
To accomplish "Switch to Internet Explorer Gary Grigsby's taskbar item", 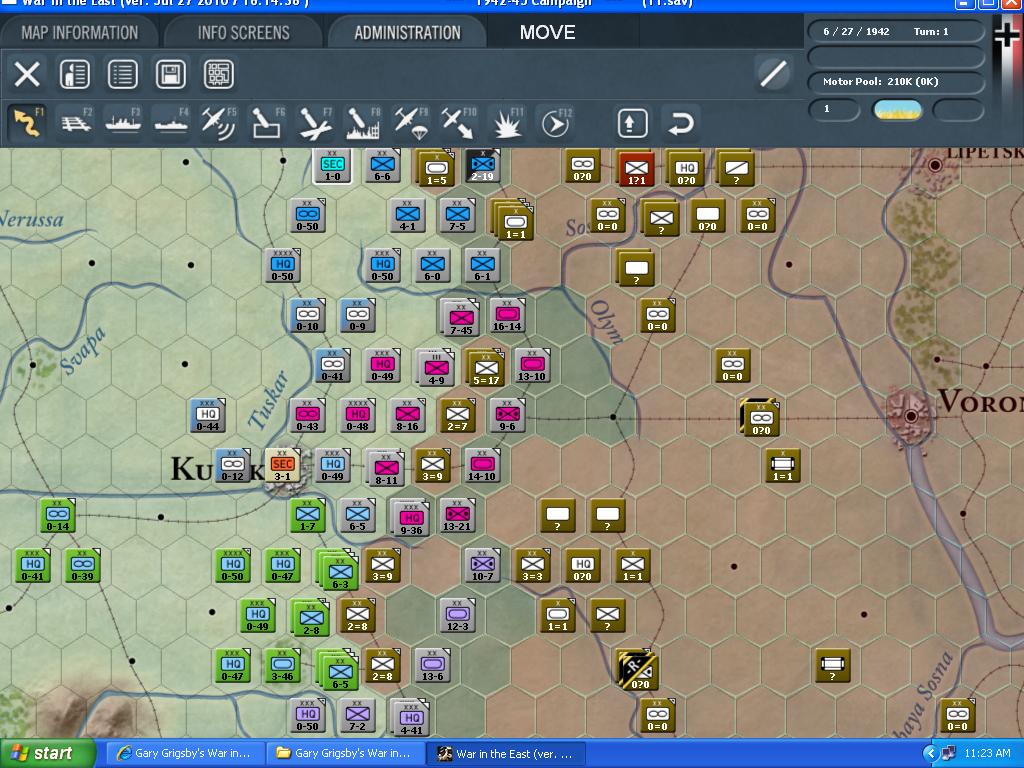I will click(x=185, y=754).
